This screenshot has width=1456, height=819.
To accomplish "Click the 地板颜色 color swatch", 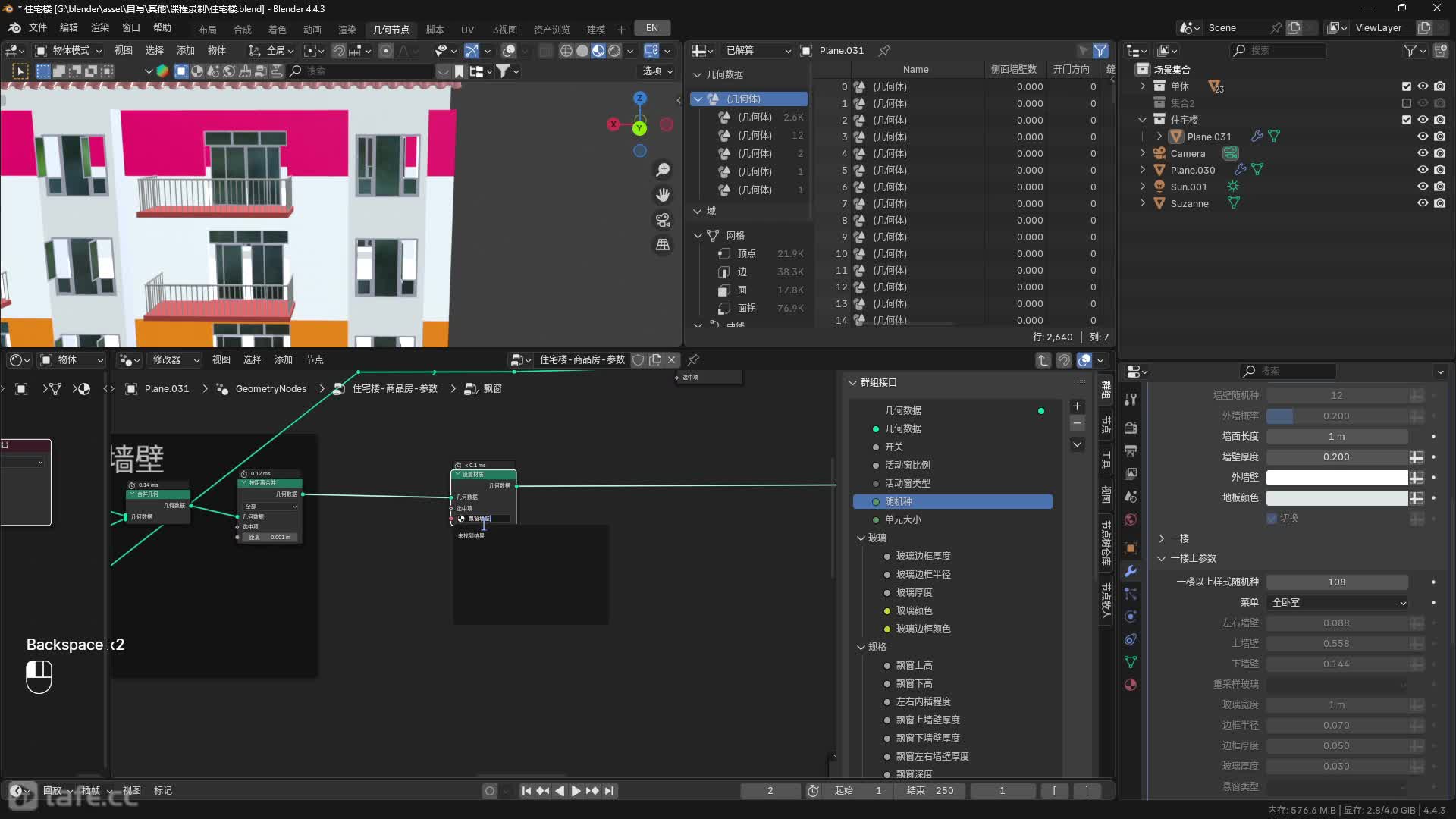I will [x=1337, y=498].
